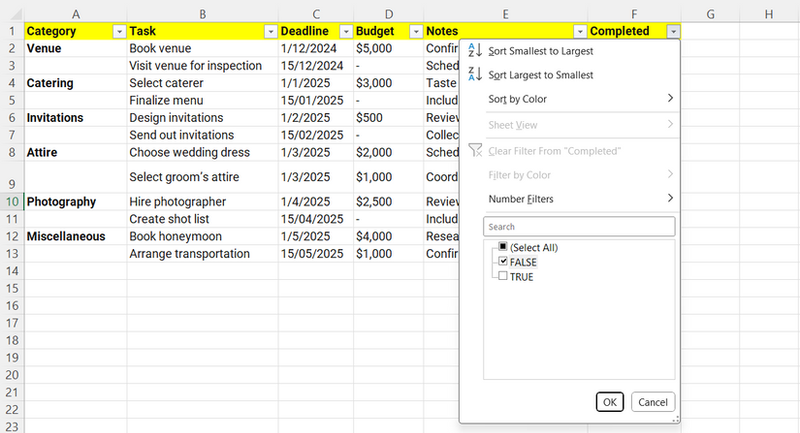The width and height of the screenshot is (800, 433).
Task: Toggle the (Select All) checkbox
Action: (x=503, y=247)
